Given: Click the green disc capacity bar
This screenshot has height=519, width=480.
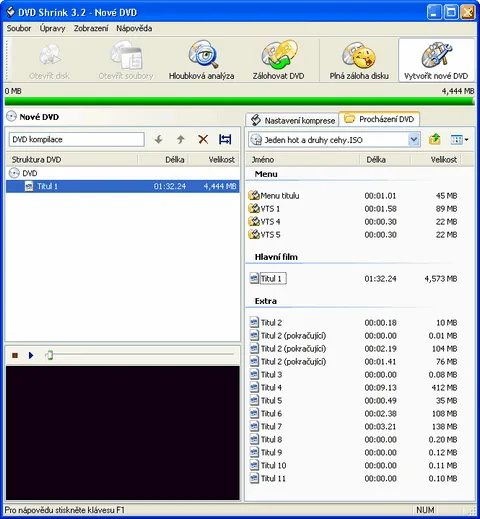Looking at the screenshot, I should 239,101.
